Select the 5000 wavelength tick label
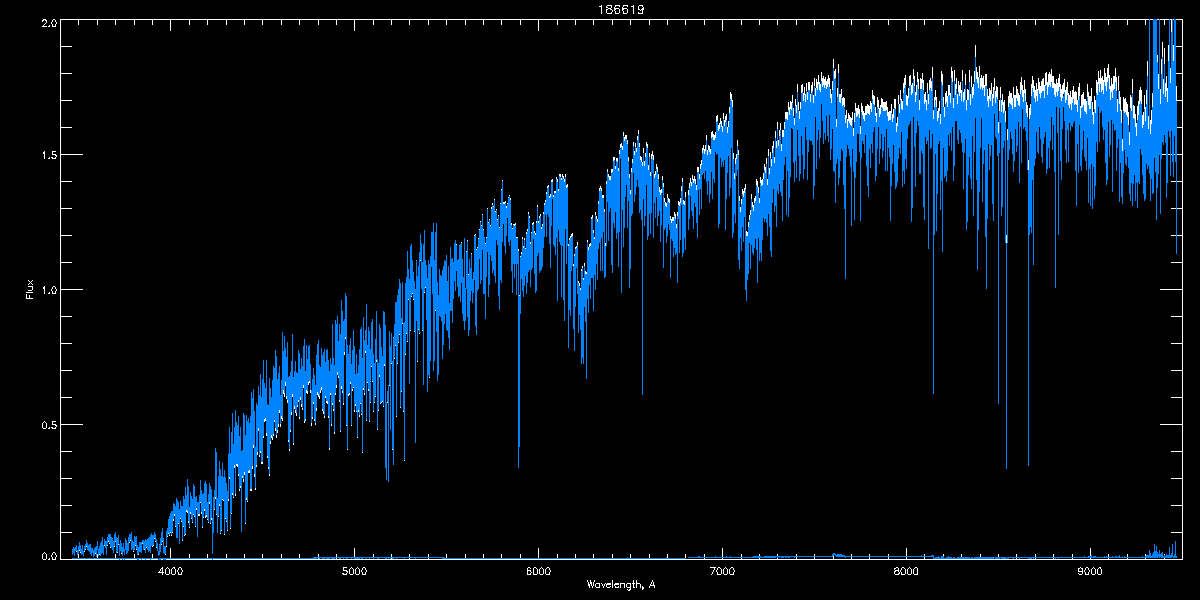This screenshot has width=1200, height=600. coord(355,571)
